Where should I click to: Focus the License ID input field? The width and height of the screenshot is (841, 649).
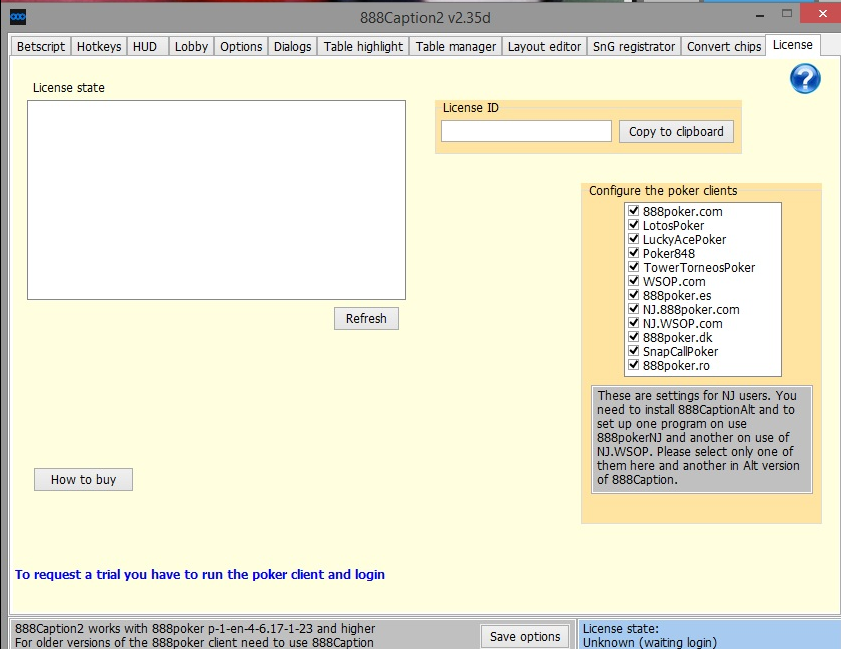coord(526,131)
